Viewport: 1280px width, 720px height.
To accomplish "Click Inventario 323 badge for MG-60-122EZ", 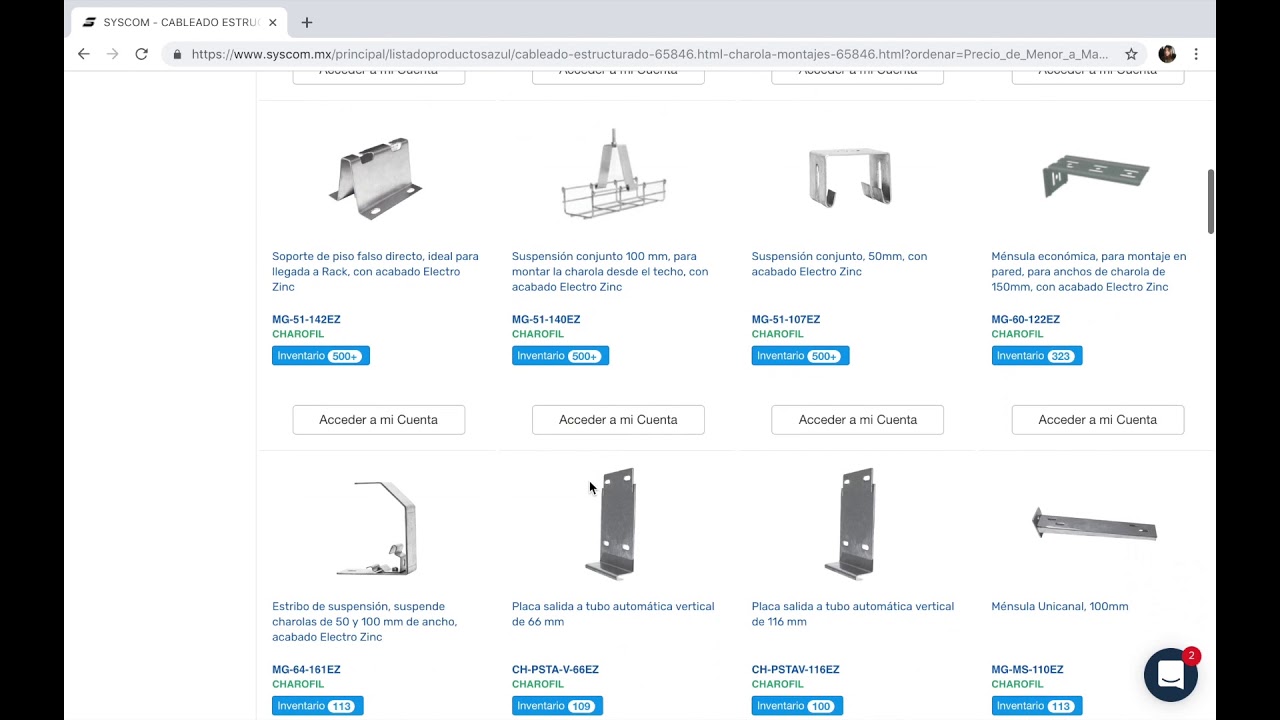I will [1036, 356].
